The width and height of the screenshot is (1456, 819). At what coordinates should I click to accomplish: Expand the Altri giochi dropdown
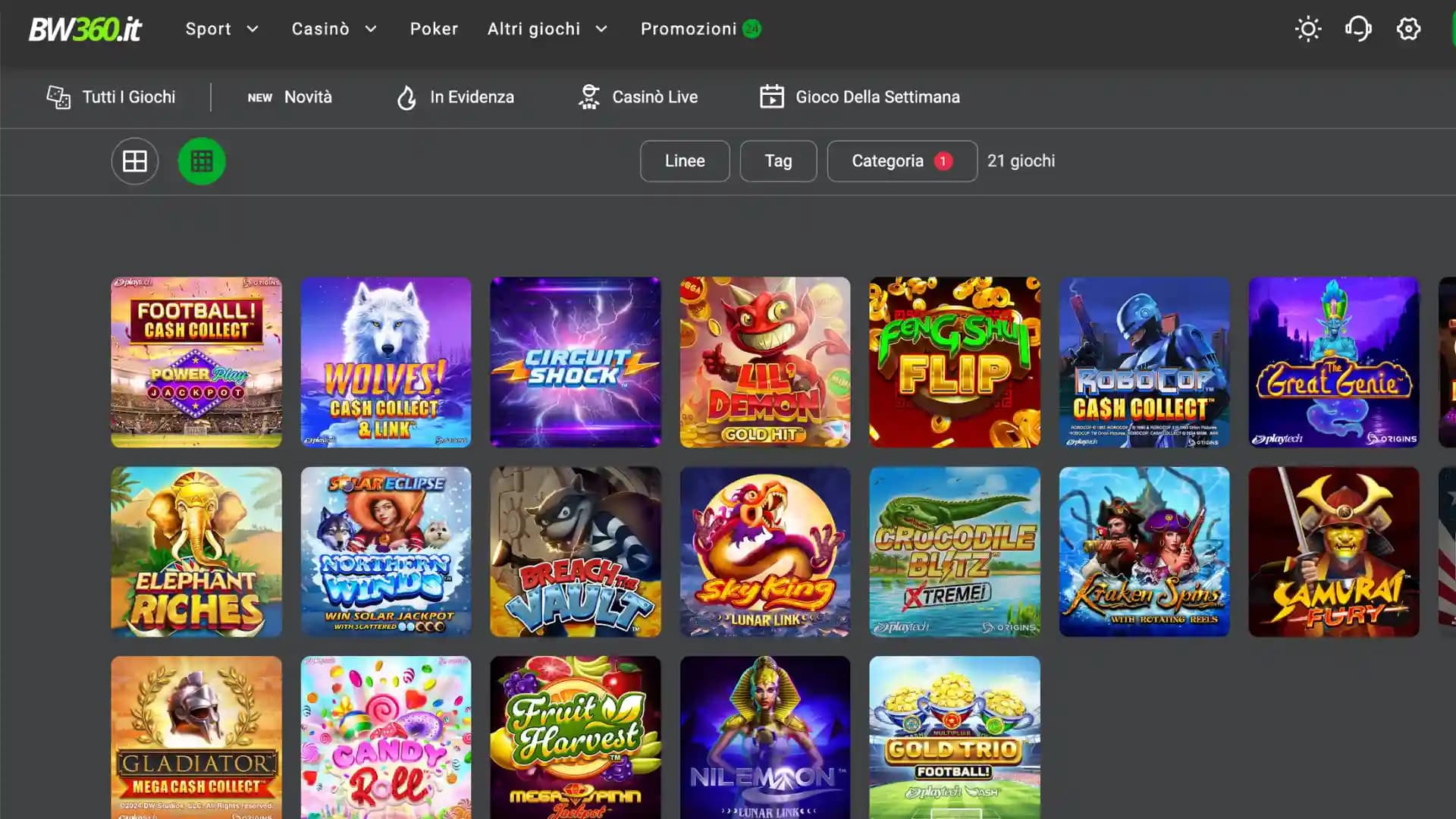(x=548, y=29)
